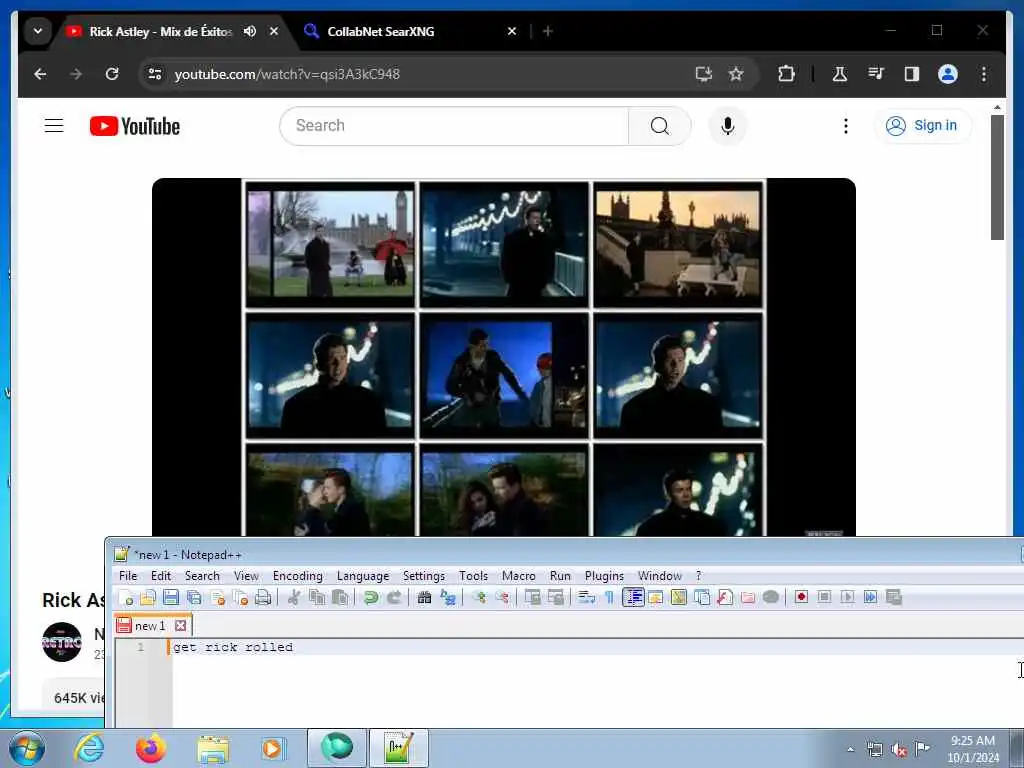Open Firefox from the Windows taskbar
1024x768 pixels.
point(150,748)
